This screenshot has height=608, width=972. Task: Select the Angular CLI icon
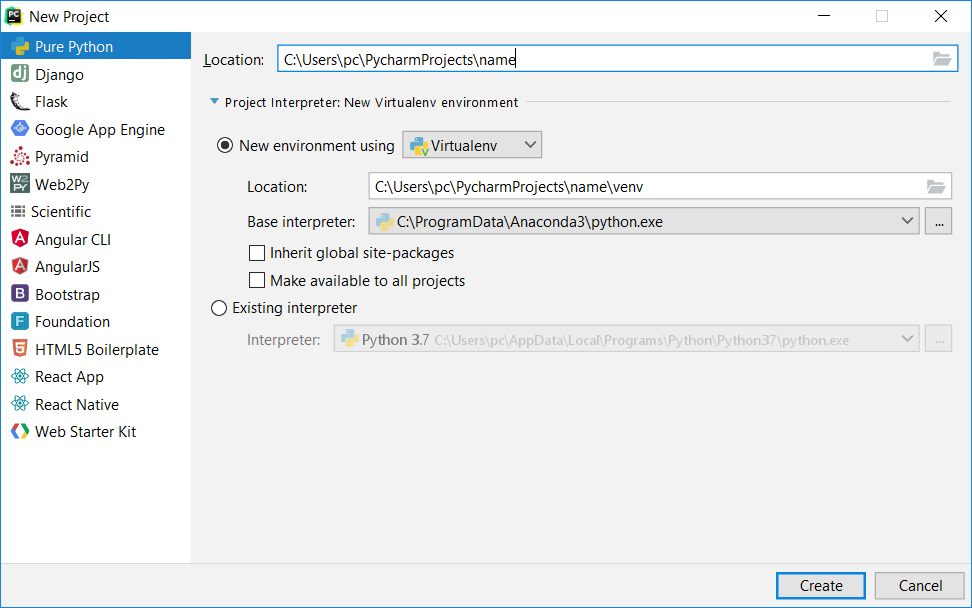pyautogui.click(x=20, y=239)
